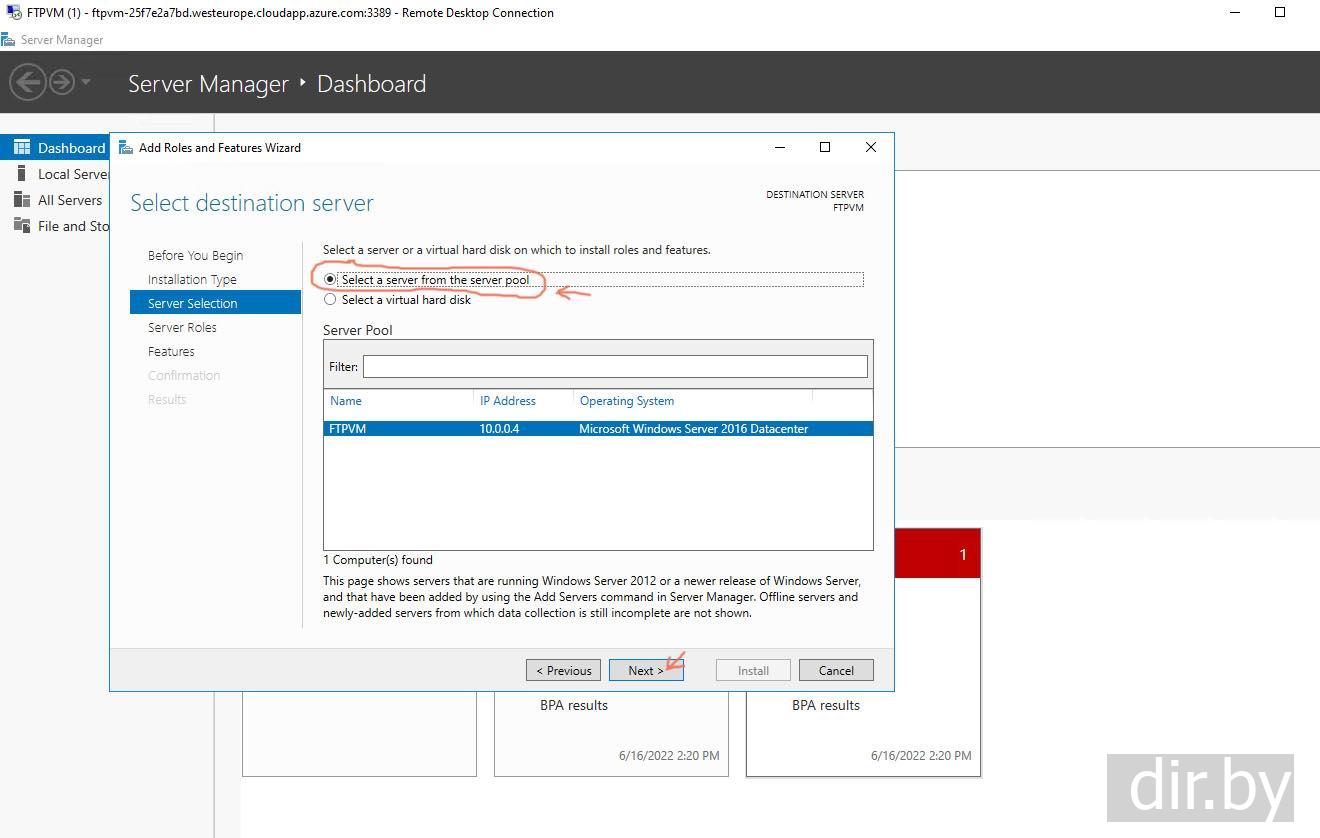Open the Server Roles wizard step
The width and height of the screenshot is (1320, 838).
tap(182, 328)
